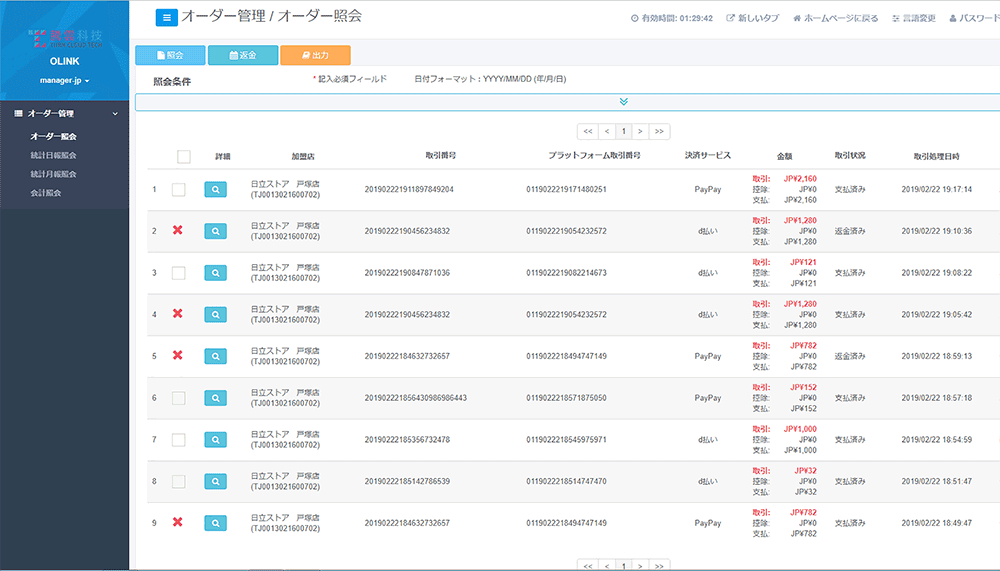Image resolution: width=1000 pixels, height=571 pixels.
Task: Go to last page with >> pagination button
Action: click(659, 131)
